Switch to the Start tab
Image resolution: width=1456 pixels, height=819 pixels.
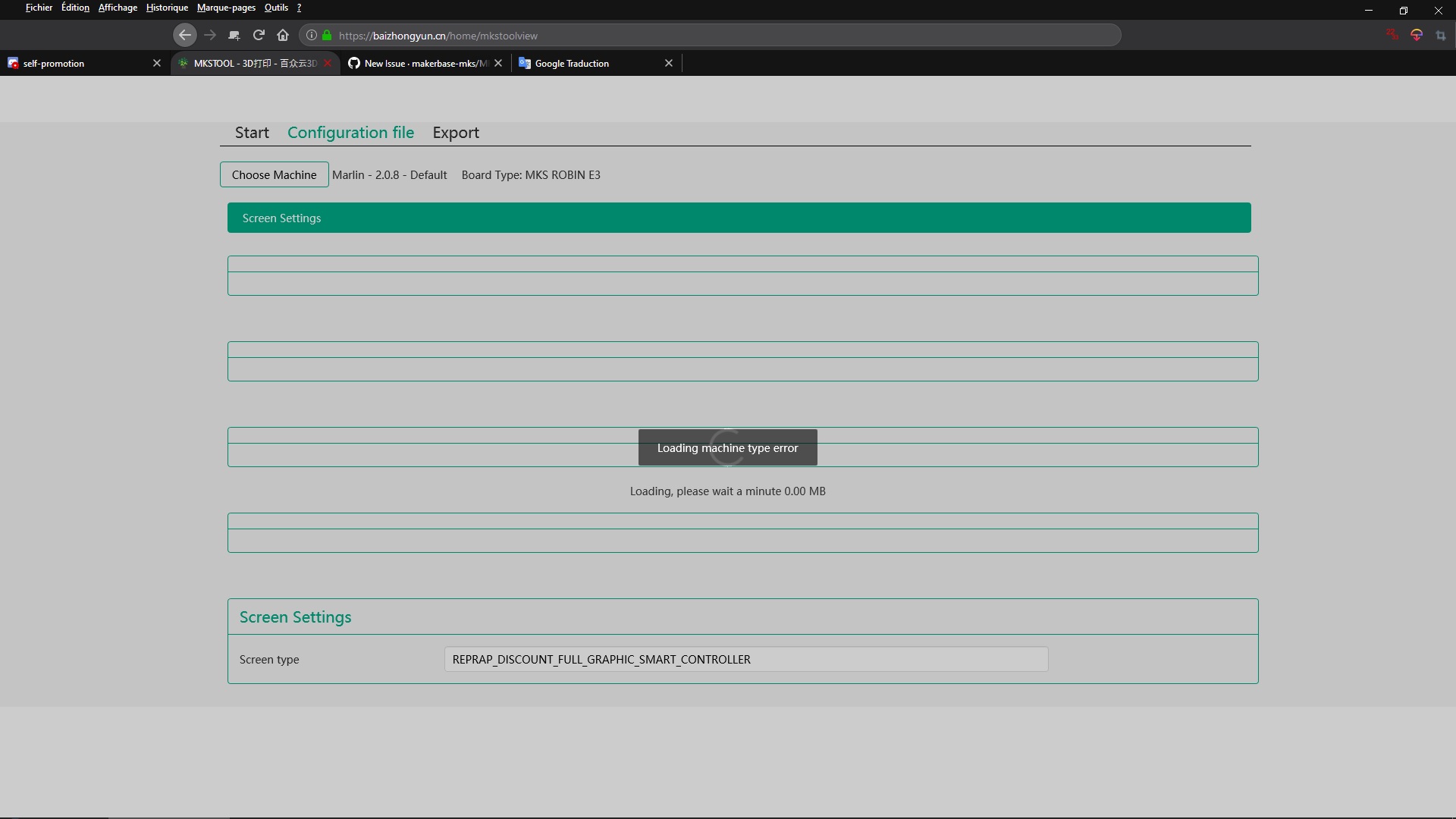(251, 132)
